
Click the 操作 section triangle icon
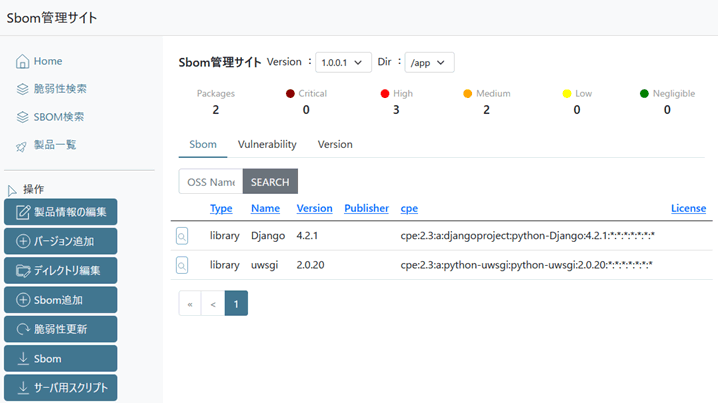pos(12,190)
